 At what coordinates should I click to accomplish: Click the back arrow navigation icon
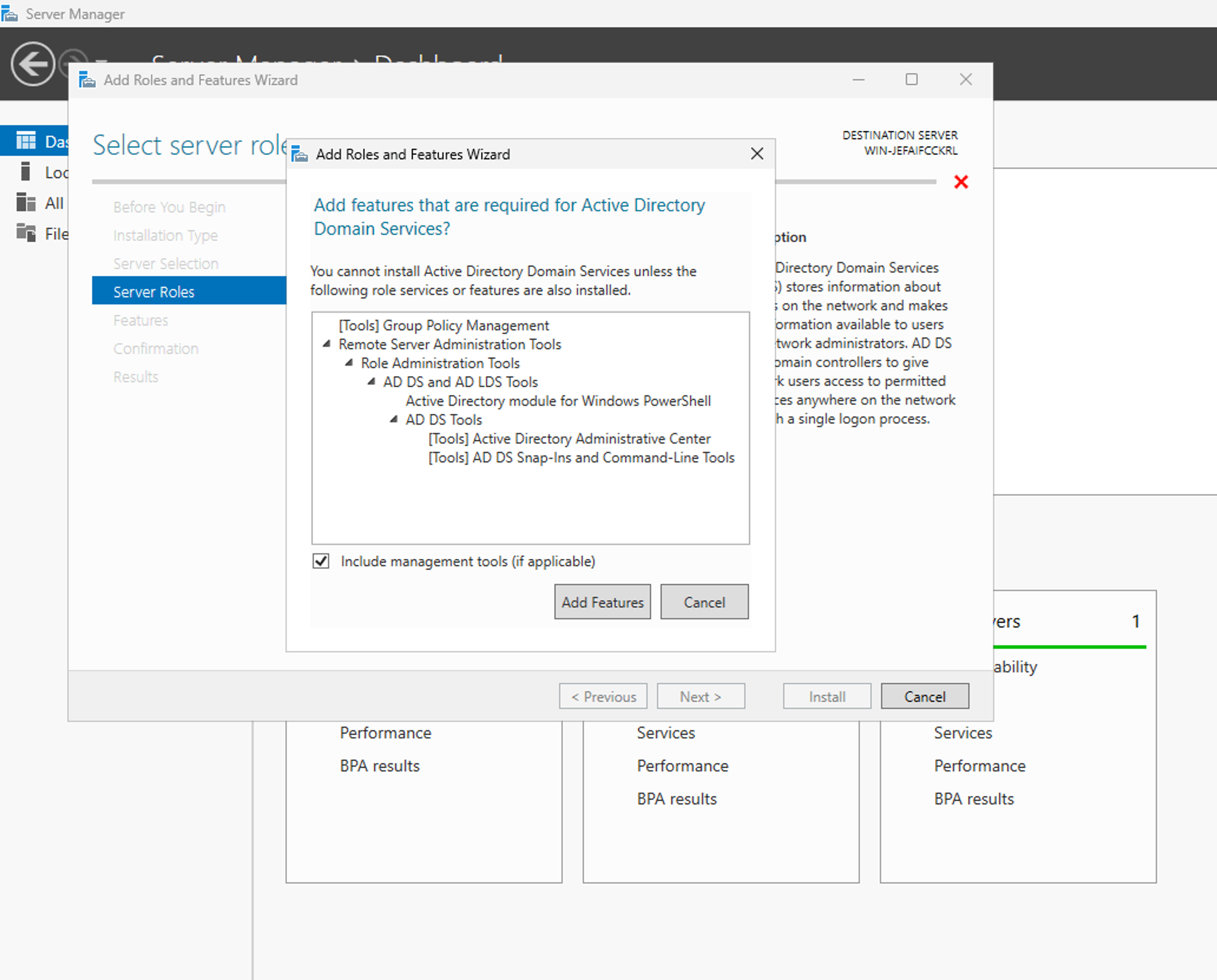(x=33, y=64)
